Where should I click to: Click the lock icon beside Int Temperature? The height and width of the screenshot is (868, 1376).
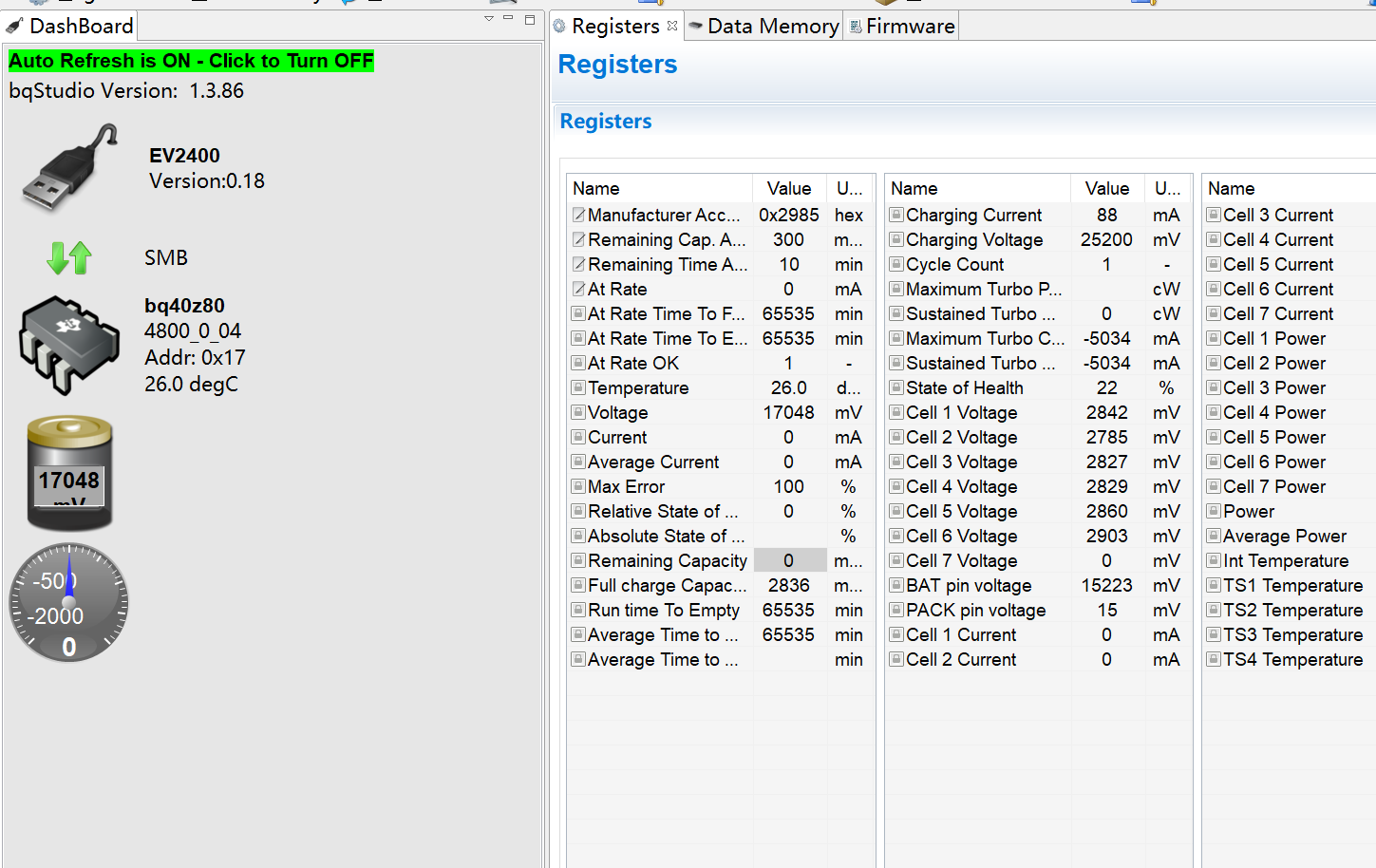pos(1214,560)
